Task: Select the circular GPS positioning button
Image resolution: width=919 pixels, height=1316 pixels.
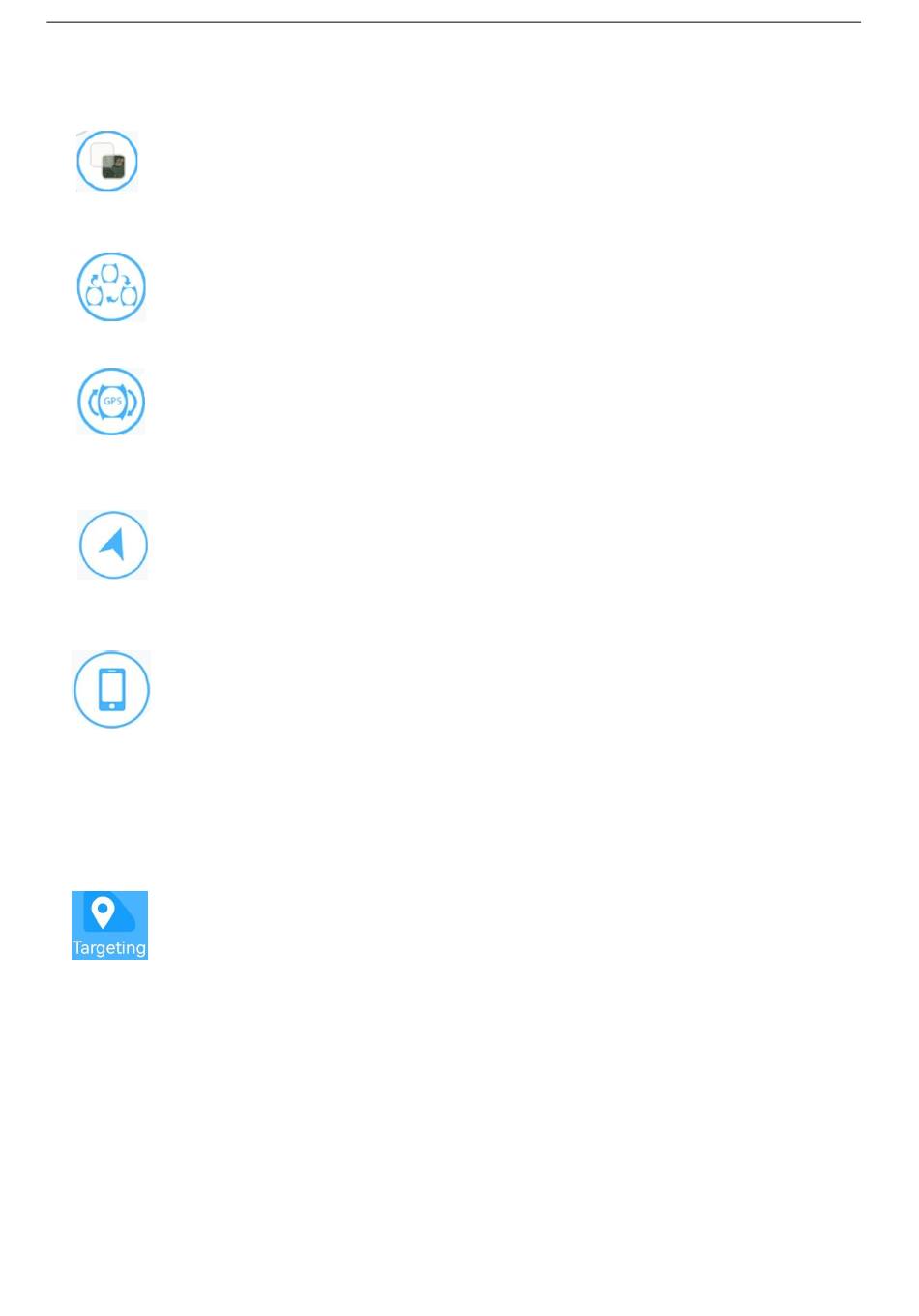Action: pyautogui.click(x=111, y=401)
